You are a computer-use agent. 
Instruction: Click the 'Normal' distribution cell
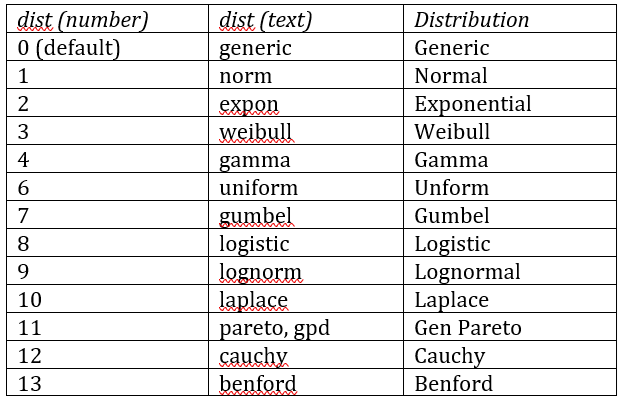pos(510,75)
